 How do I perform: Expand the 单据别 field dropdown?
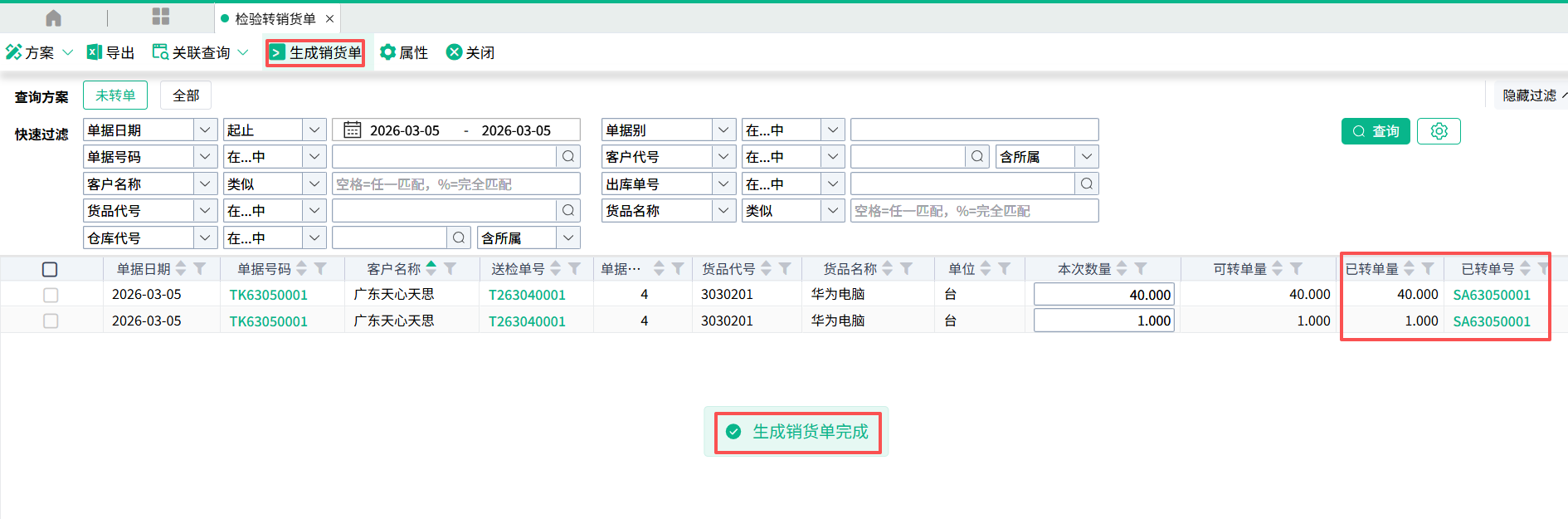(723, 130)
